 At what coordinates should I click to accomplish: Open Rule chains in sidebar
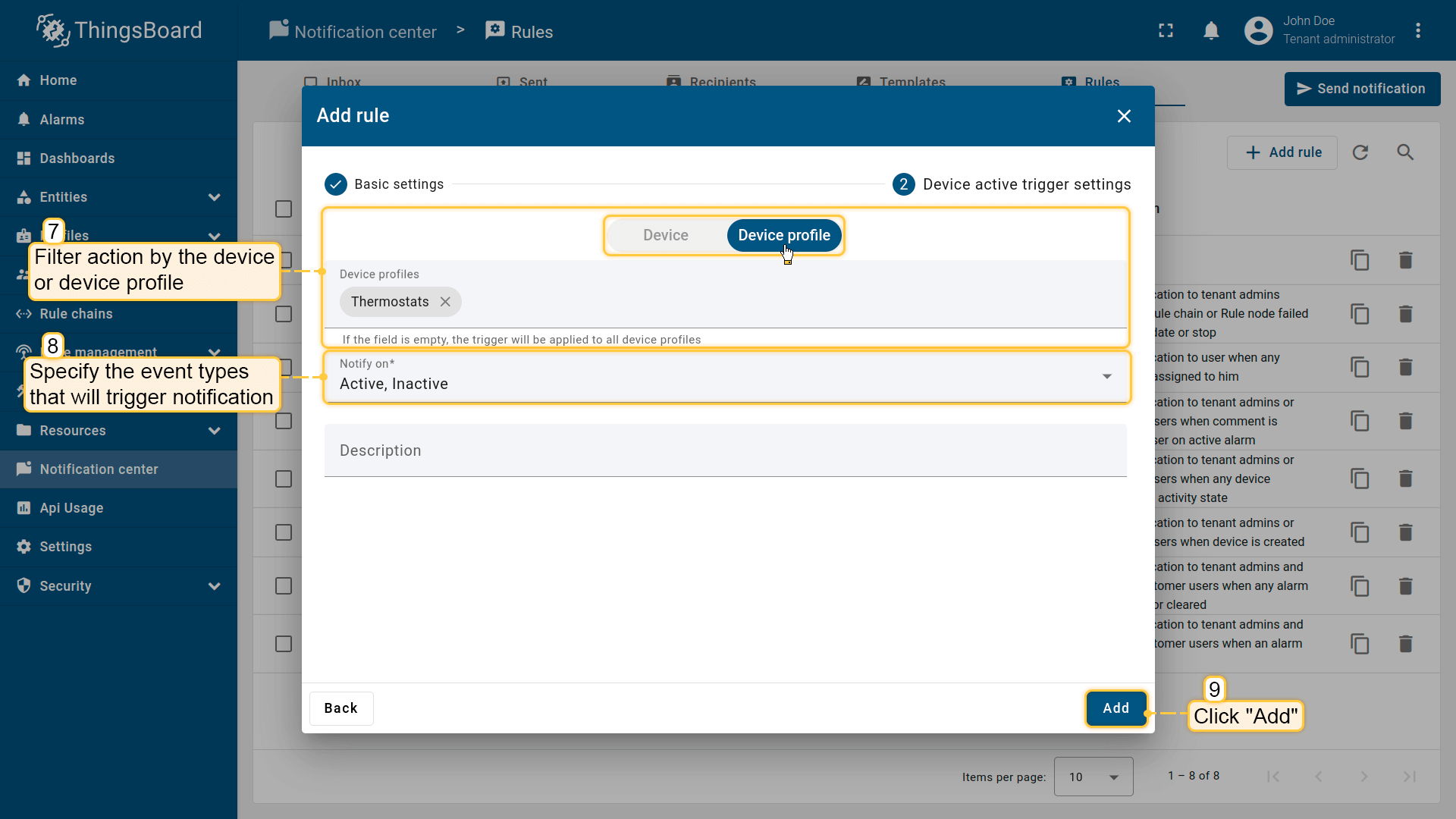point(76,314)
